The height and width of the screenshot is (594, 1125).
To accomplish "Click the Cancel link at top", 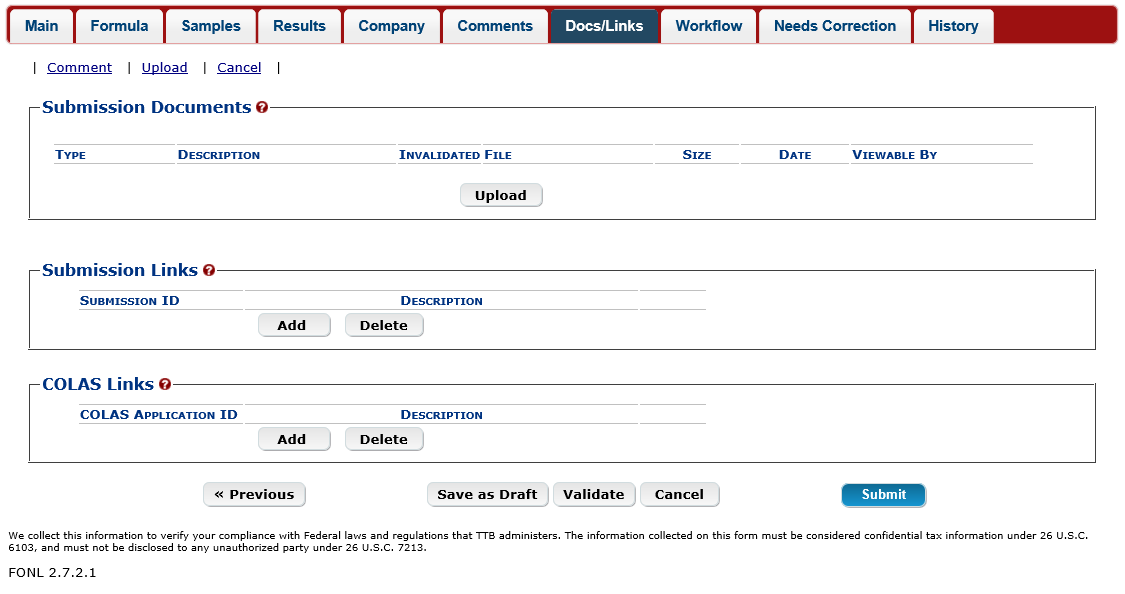I will coord(239,68).
